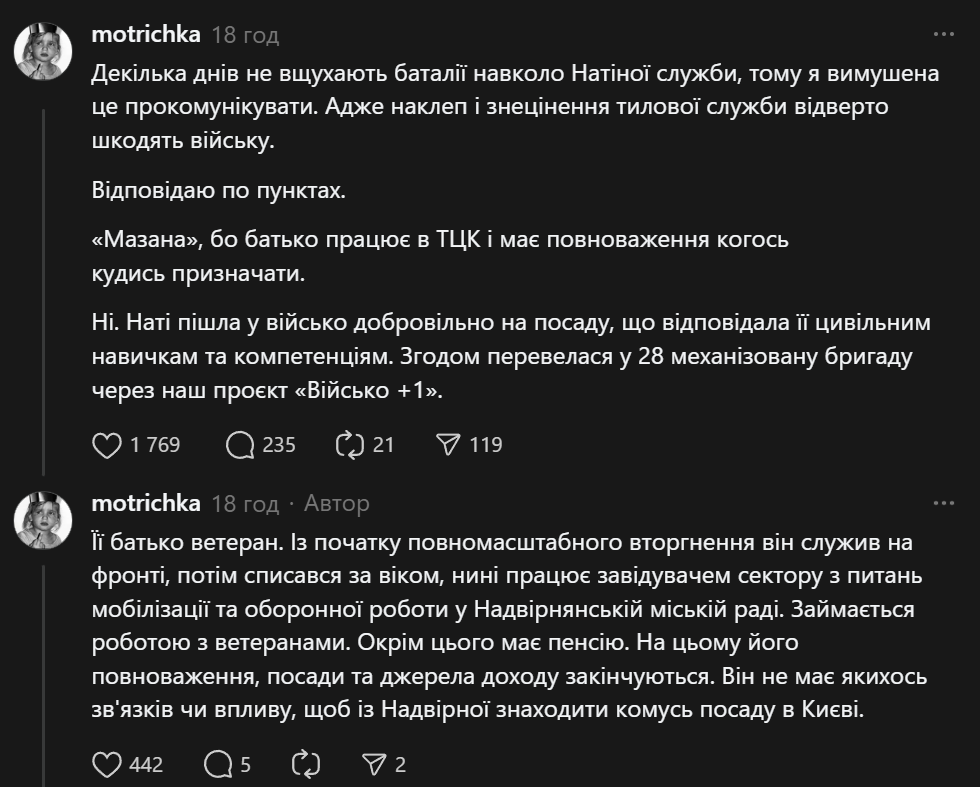Like the second post with 442 likes

[107, 765]
